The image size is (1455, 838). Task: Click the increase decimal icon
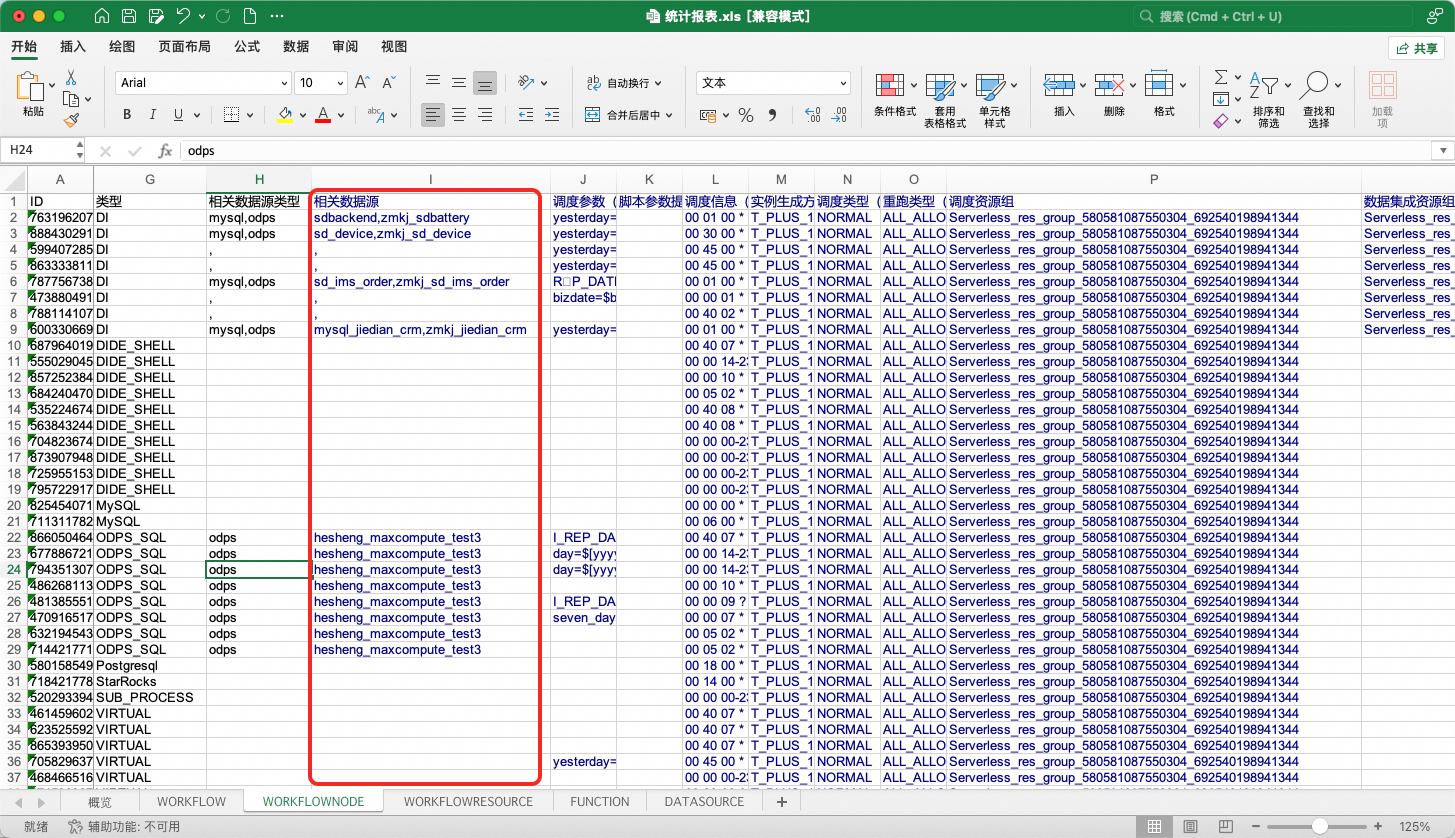(x=812, y=115)
